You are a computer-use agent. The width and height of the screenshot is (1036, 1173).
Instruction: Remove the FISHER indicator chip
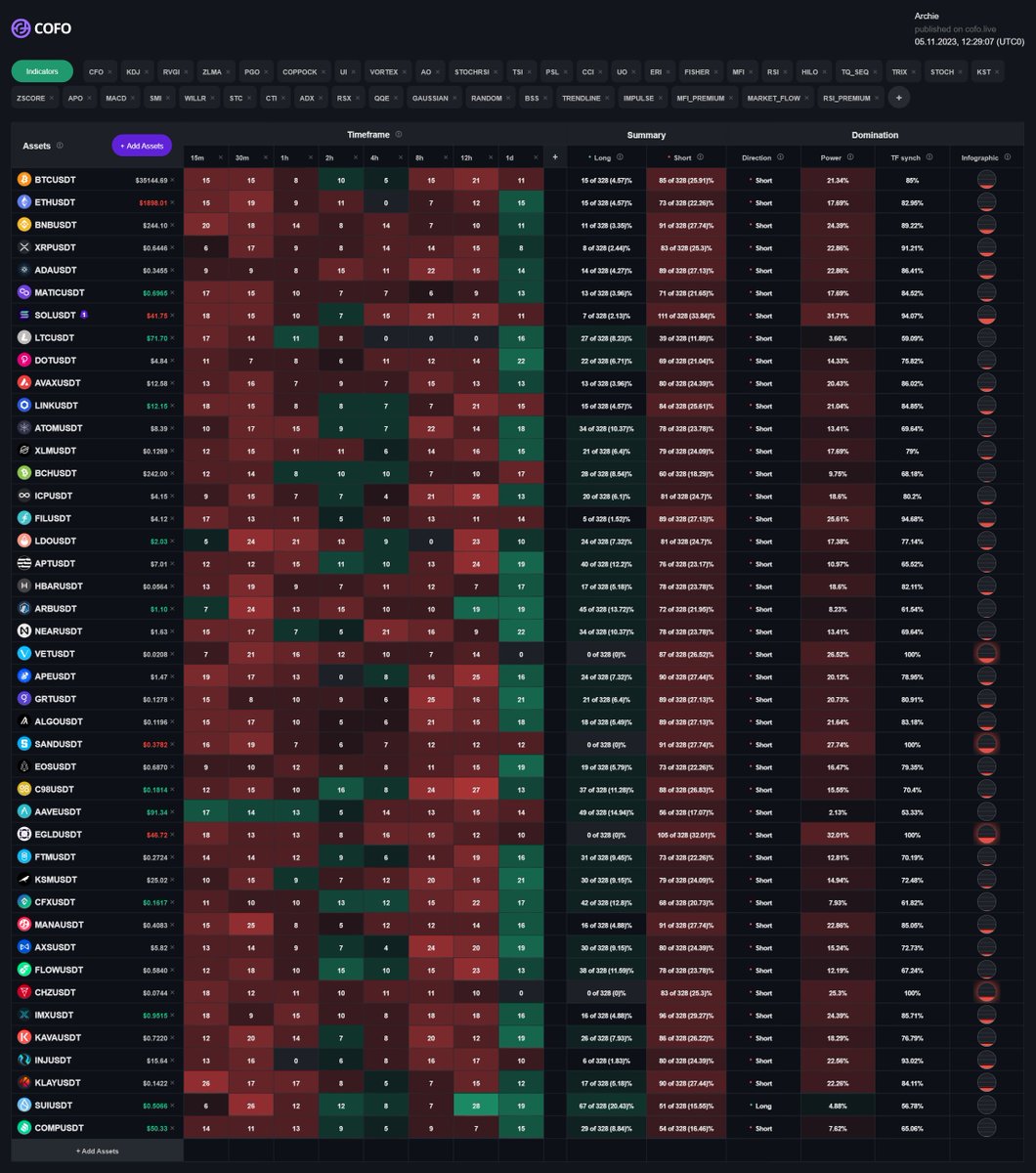coord(717,72)
